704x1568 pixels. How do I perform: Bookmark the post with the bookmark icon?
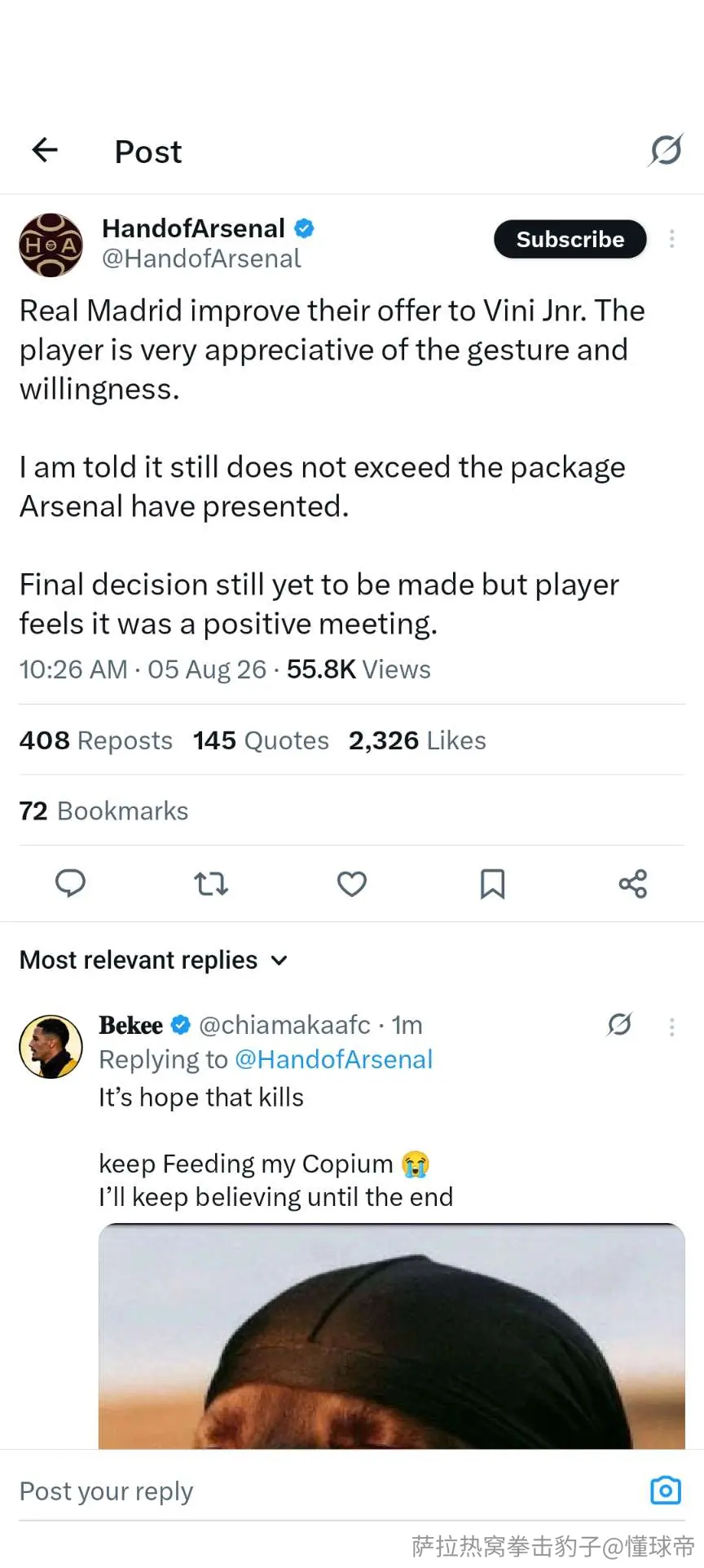click(492, 884)
